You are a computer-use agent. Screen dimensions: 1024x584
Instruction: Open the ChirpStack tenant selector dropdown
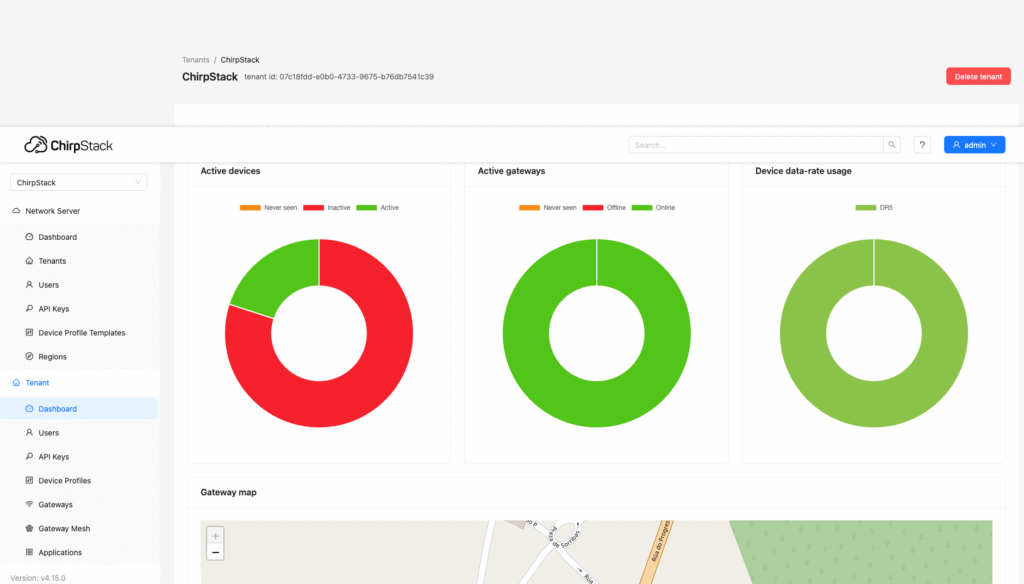79,183
